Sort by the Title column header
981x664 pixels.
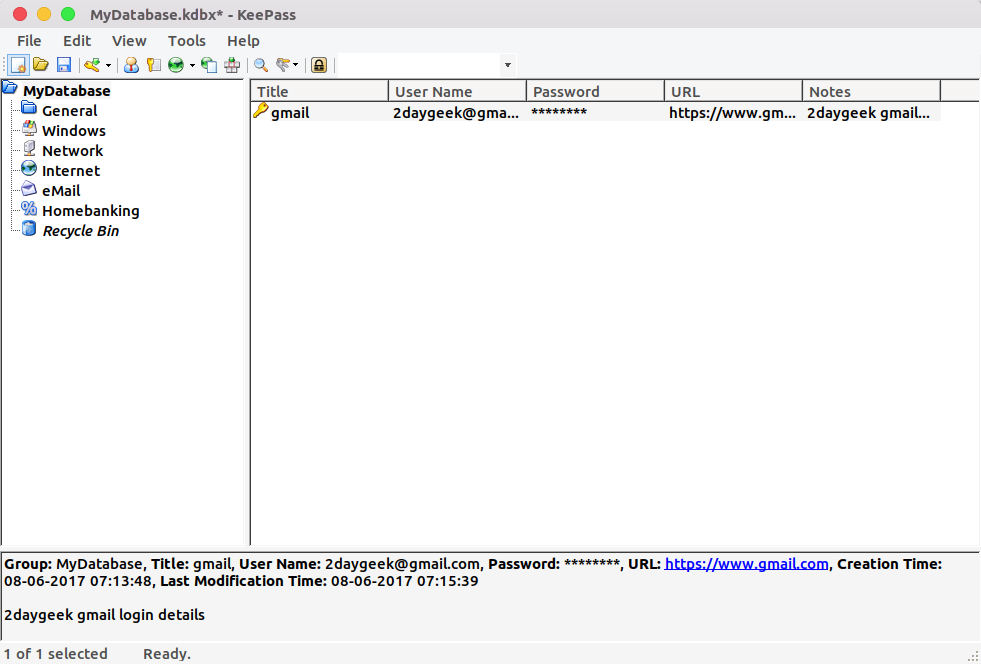point(320,91)
